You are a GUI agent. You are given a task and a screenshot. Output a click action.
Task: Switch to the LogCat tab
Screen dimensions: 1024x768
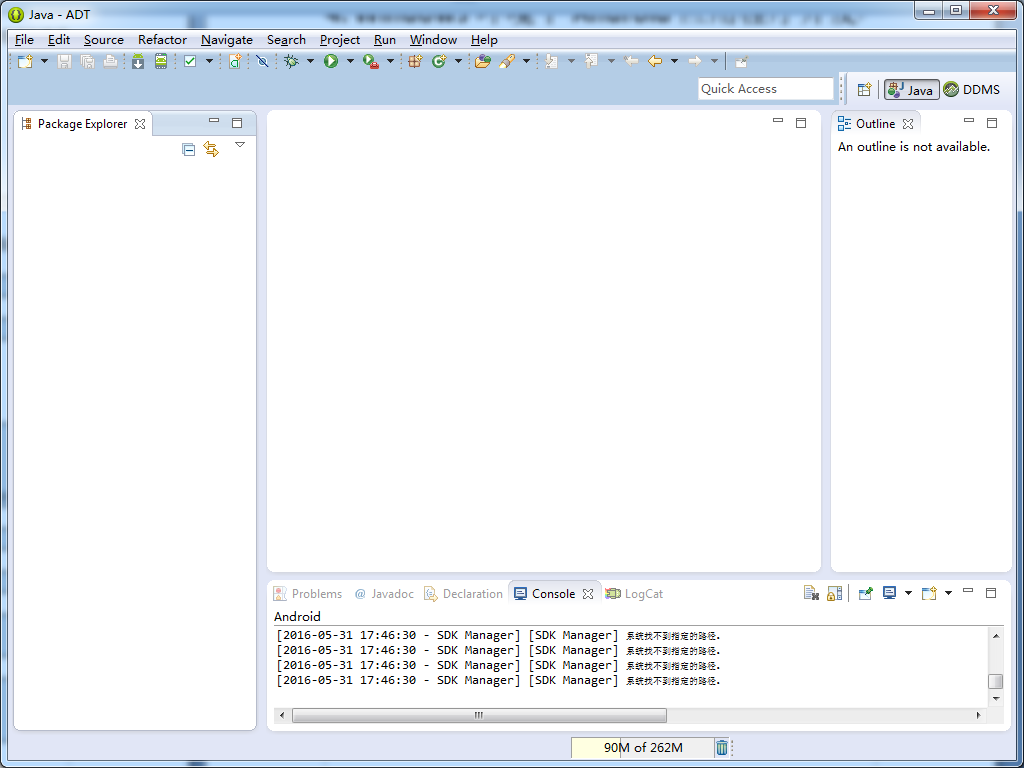pos(634,594)
